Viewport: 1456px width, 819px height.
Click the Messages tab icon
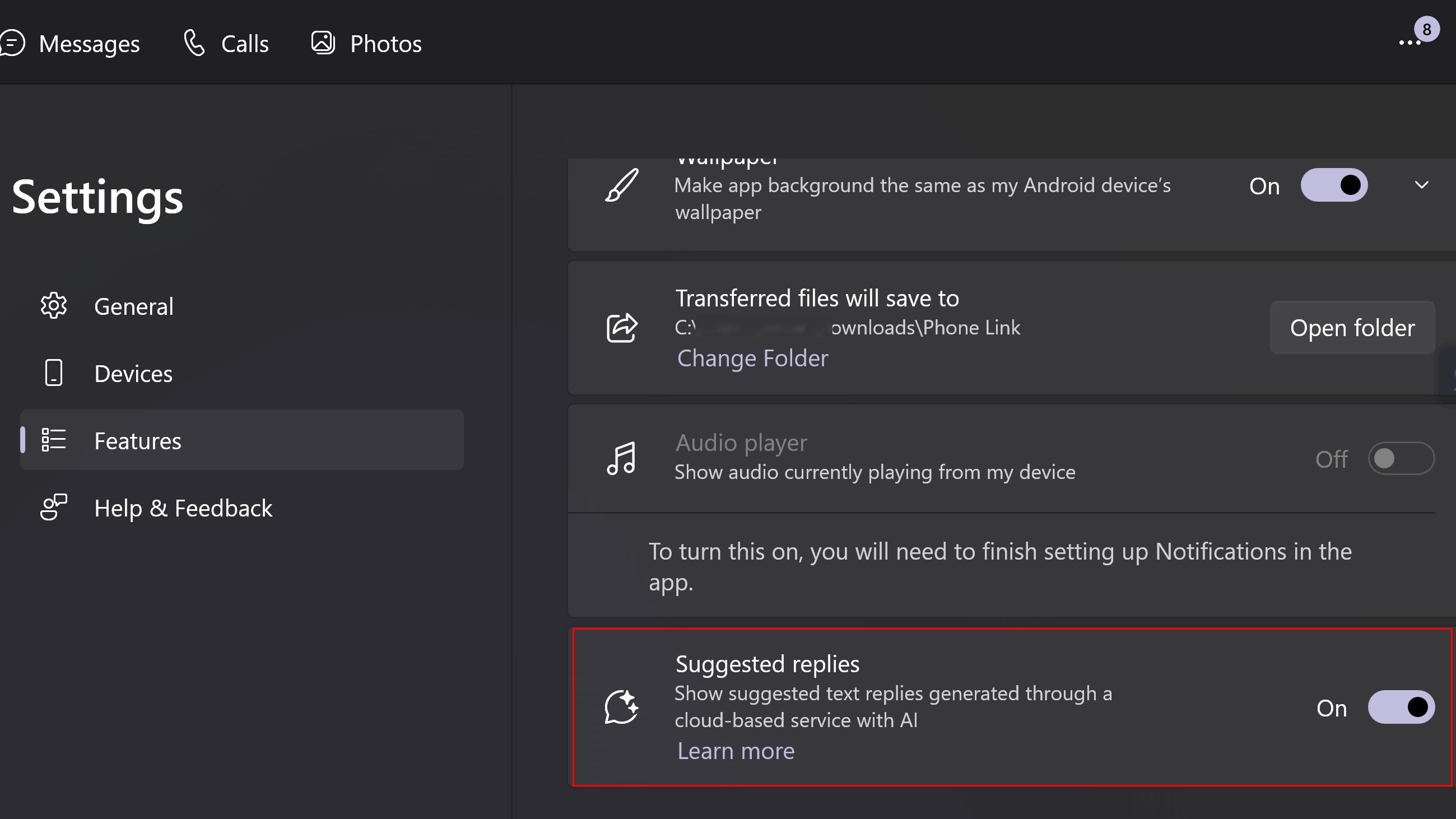click(x=14, y=43)
